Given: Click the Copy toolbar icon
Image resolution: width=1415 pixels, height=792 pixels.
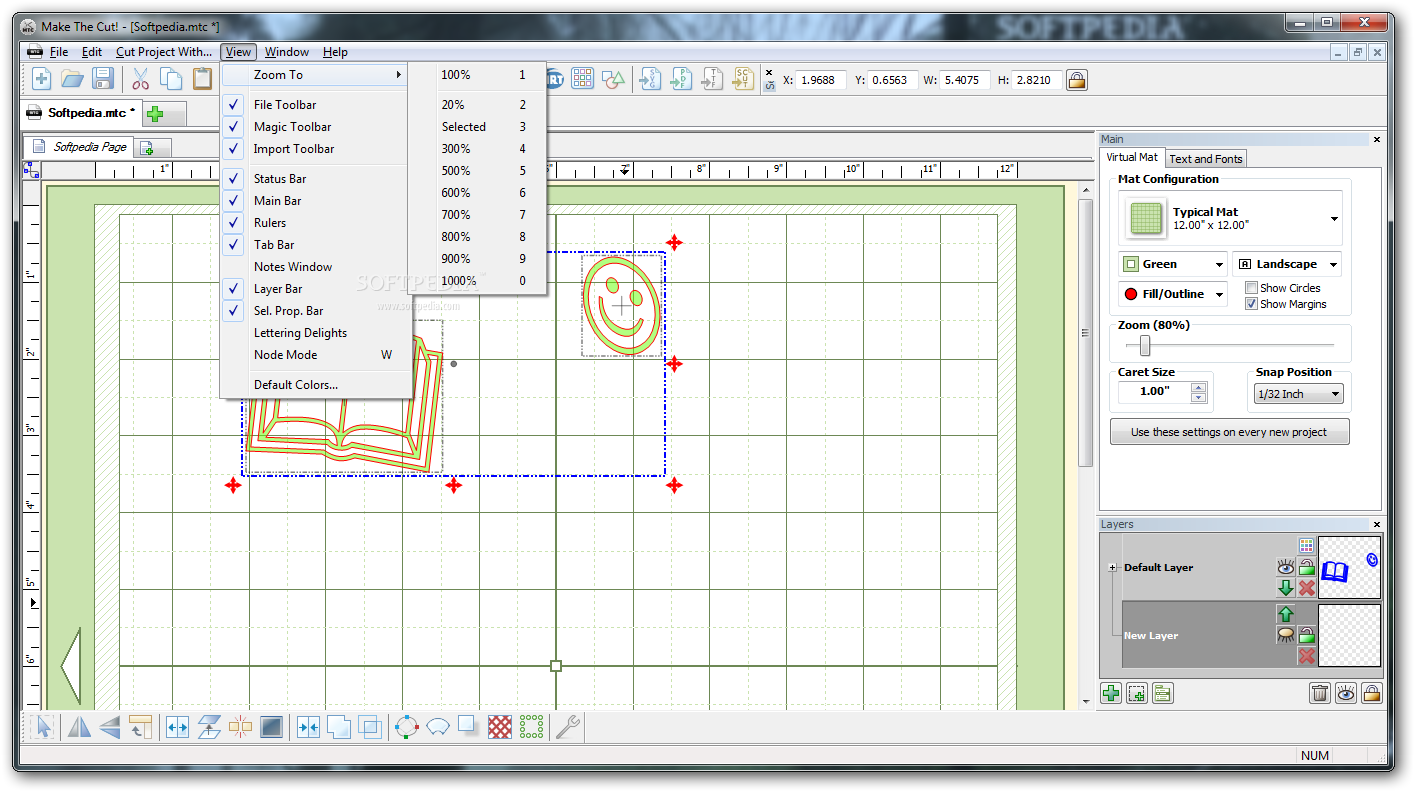Looking at the screenshot, I should pos(171,79).
